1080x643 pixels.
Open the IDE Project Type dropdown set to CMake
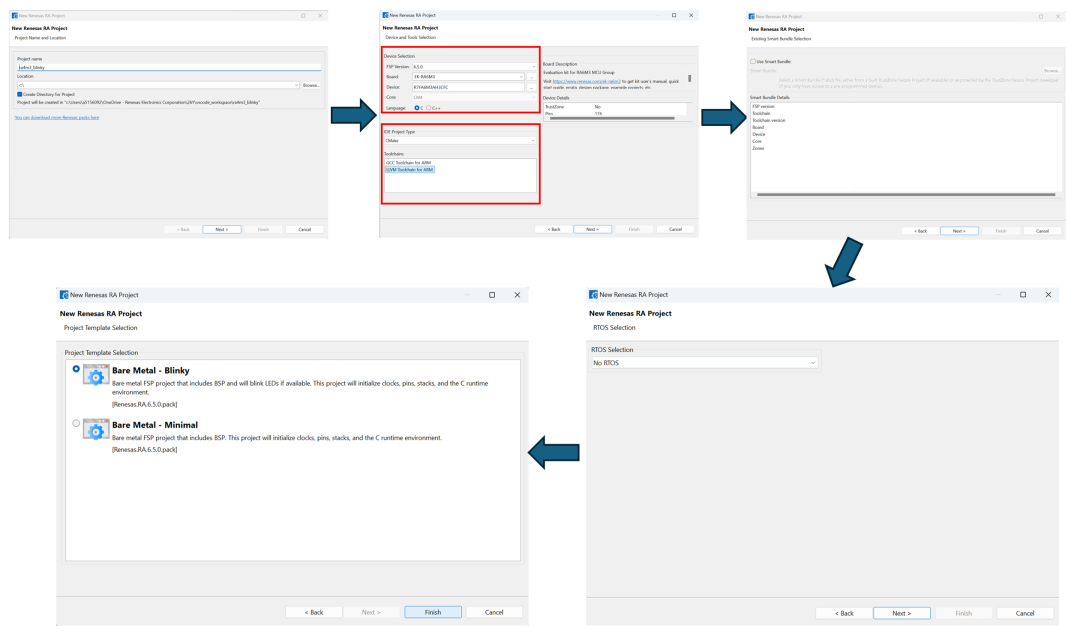click(x=459, y=140)
